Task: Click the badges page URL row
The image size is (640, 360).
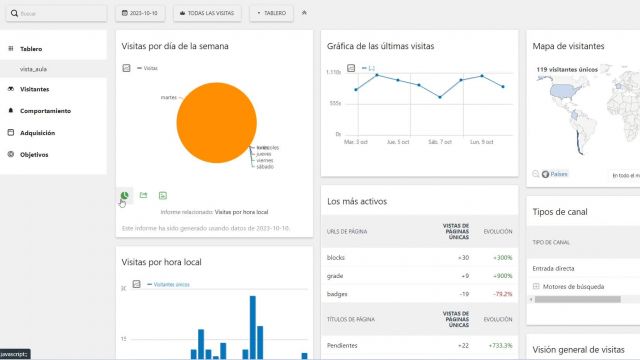Action: click(x=420, y=294)
